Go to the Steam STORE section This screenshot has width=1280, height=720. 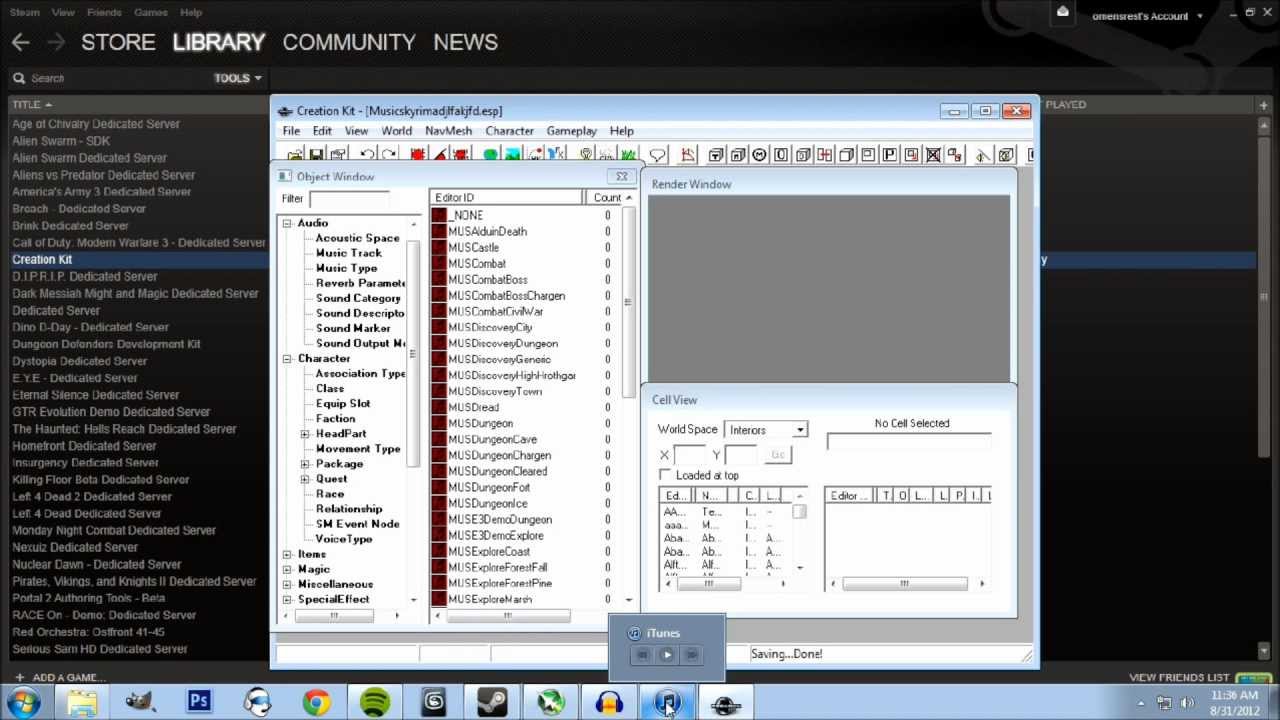coord(118,42)
